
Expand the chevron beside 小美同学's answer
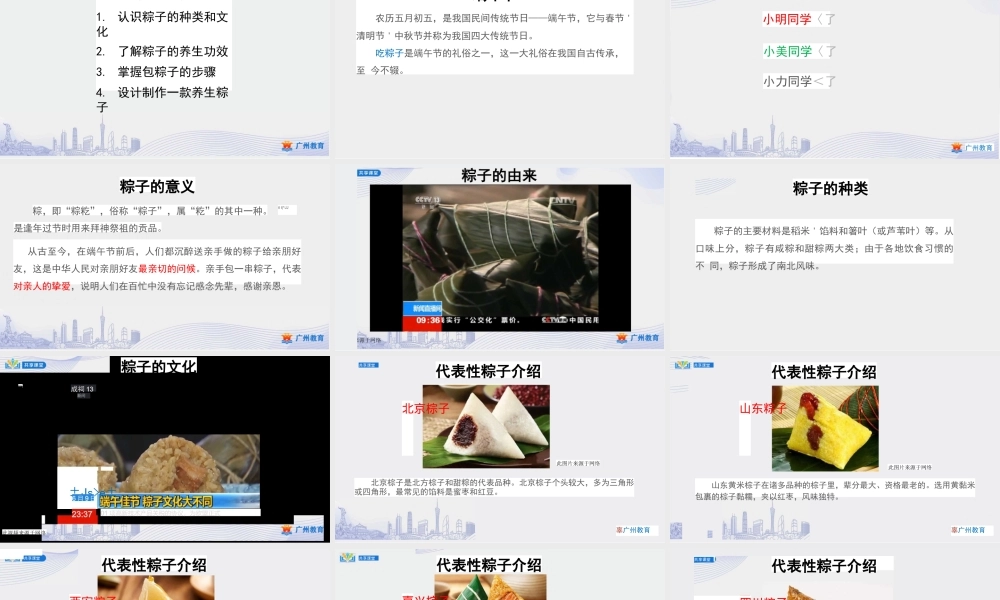pos(820,49)
